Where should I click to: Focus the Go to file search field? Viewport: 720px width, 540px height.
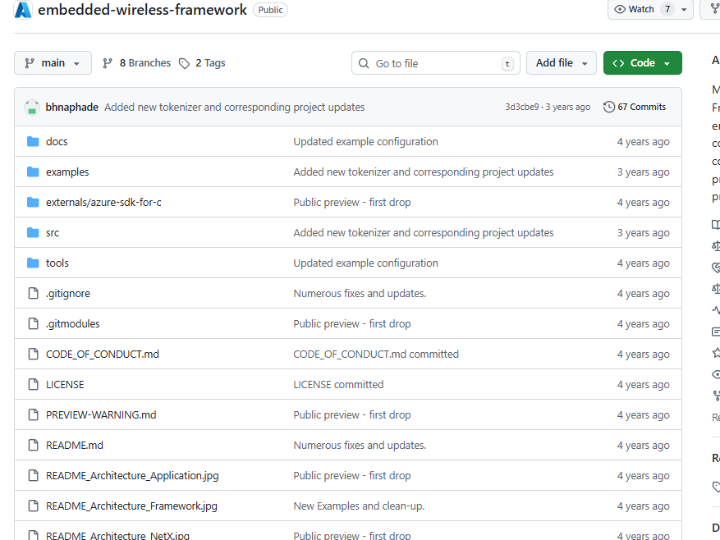click(x=435, y=63)
